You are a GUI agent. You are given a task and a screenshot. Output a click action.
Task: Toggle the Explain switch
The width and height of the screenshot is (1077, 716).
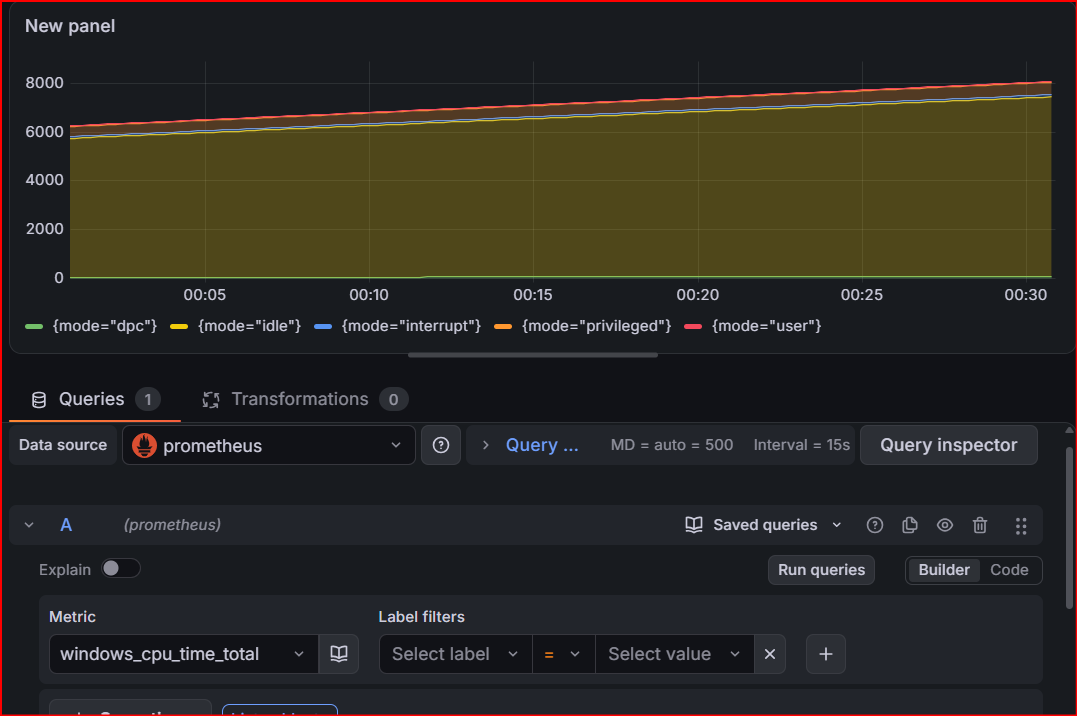(x=121, y=569)
